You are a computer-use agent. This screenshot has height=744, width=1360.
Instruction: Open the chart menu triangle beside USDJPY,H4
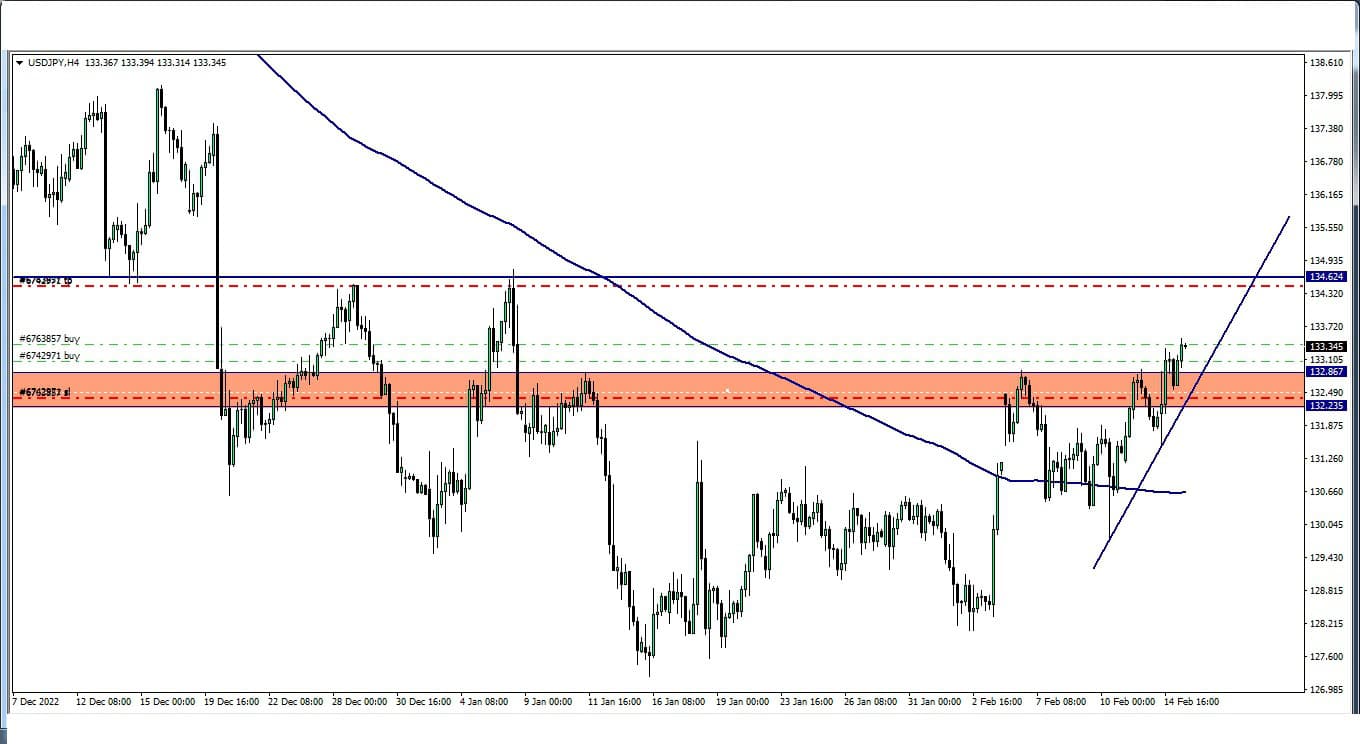(x=19, y=63)
